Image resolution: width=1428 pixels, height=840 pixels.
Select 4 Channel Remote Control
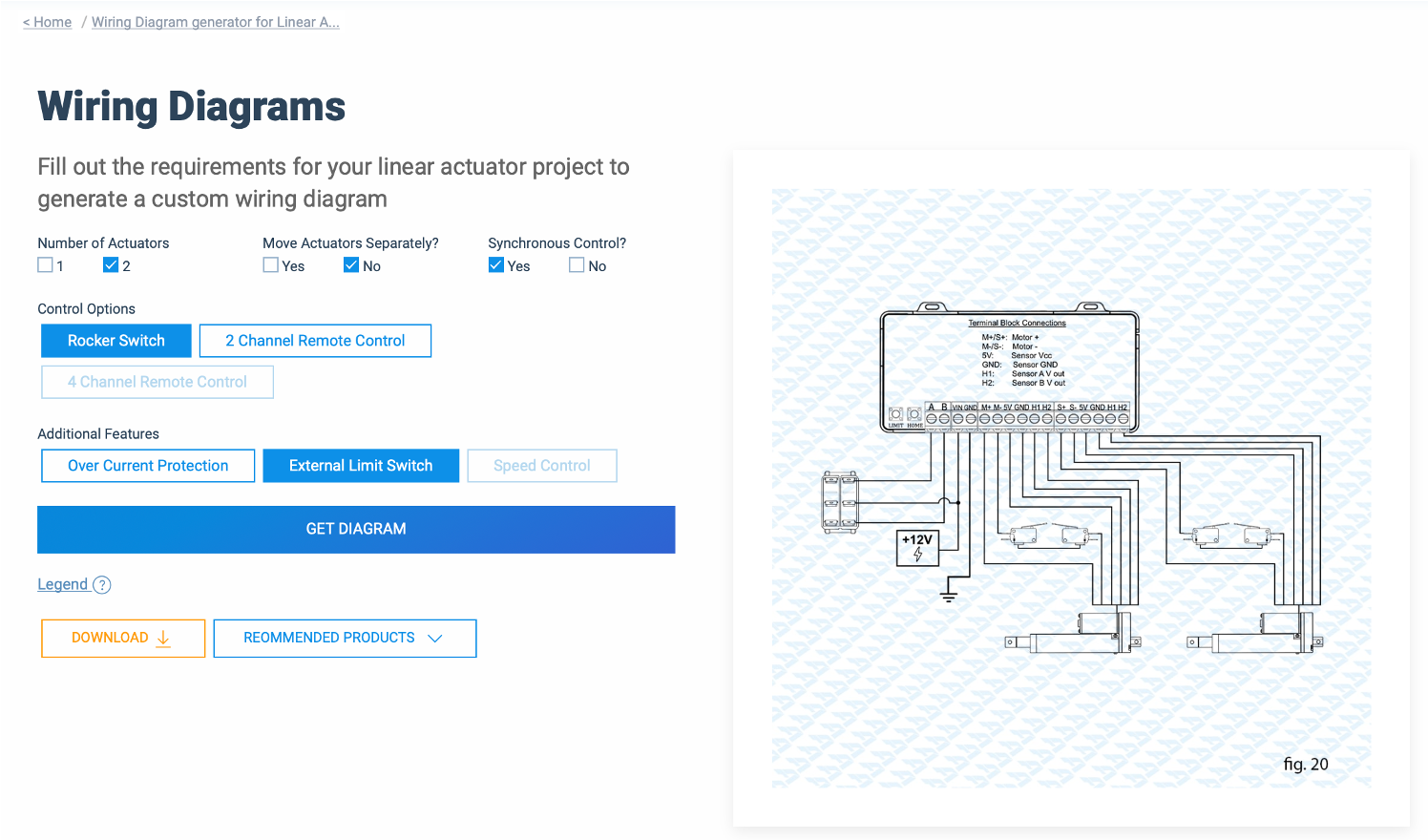157,382
